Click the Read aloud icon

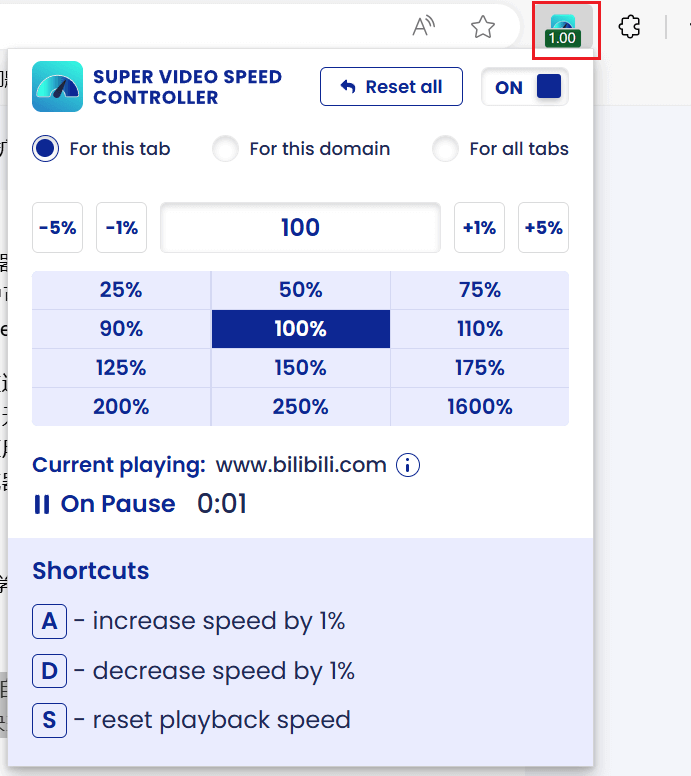(x=424, y=27)
